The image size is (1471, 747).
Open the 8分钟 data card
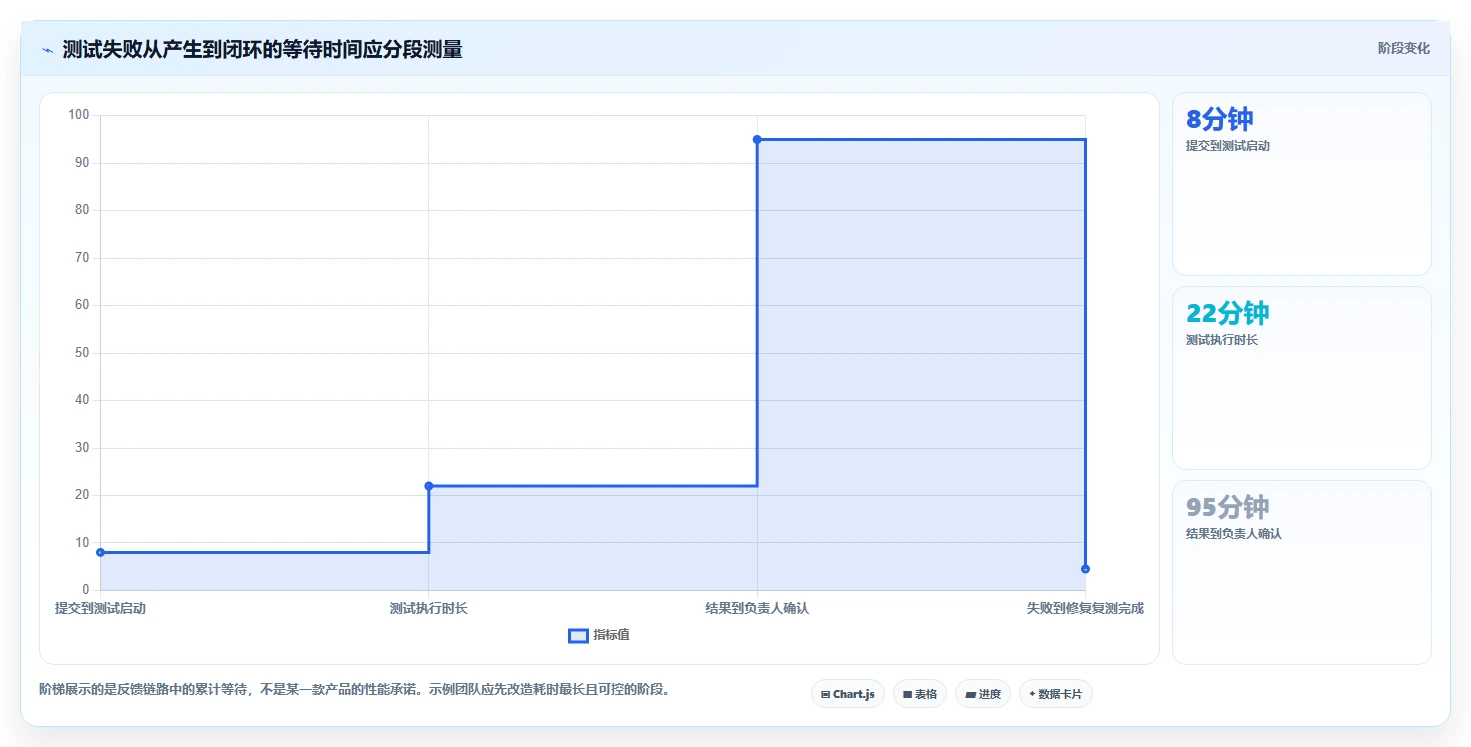coord(1301,184)
